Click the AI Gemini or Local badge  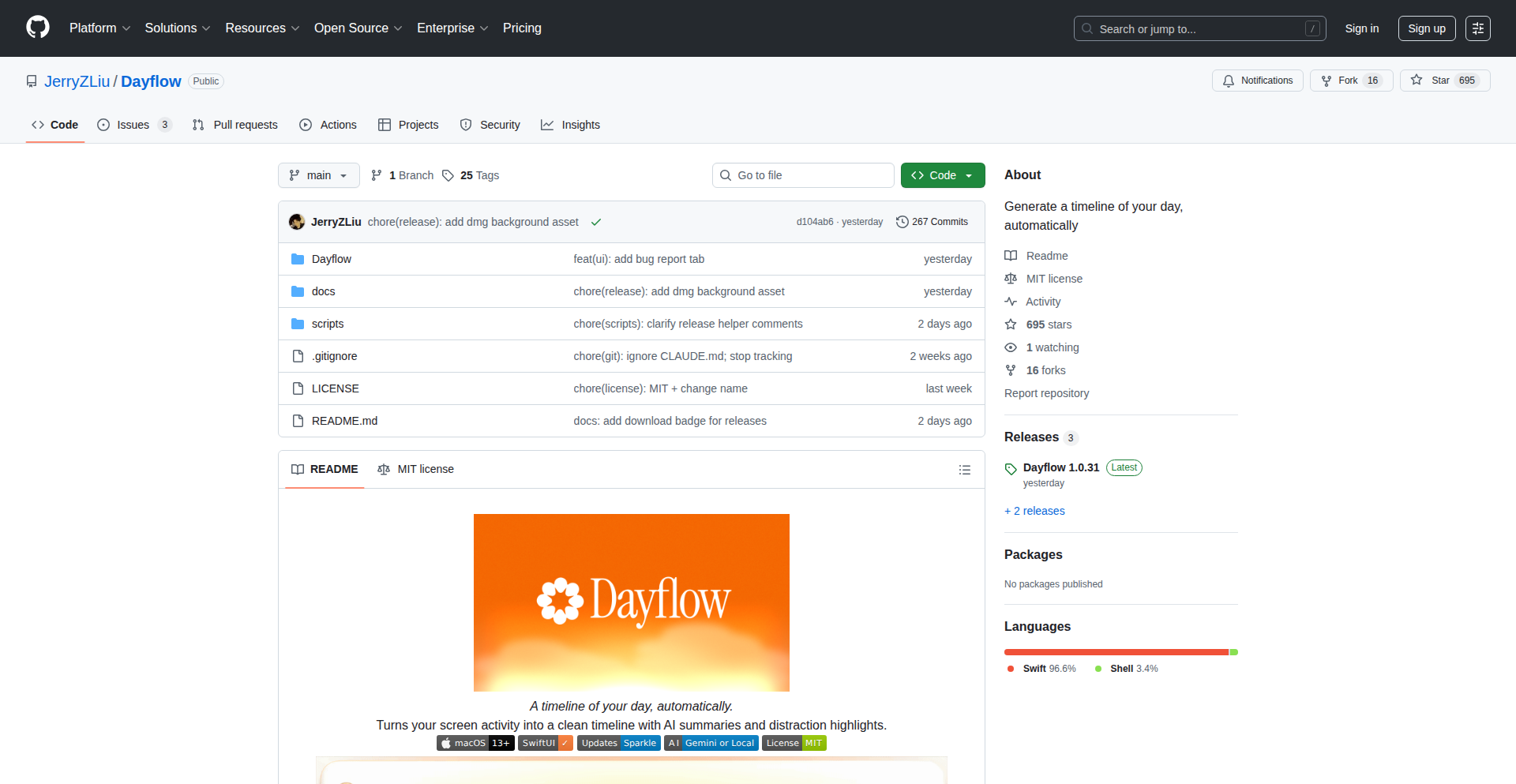point(711,743)
